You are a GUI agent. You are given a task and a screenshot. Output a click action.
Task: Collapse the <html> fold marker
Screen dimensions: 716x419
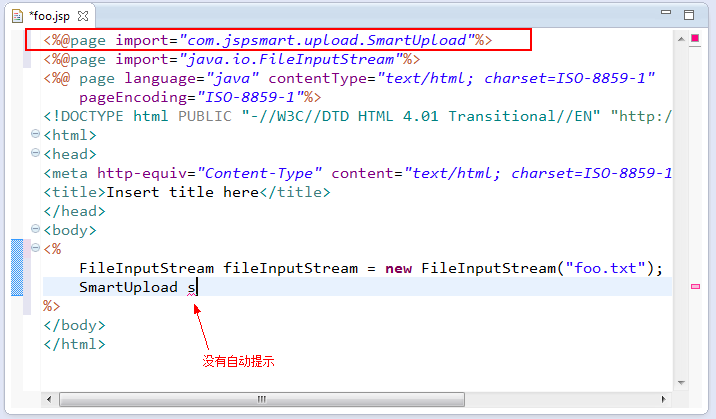tap(35, 133)
